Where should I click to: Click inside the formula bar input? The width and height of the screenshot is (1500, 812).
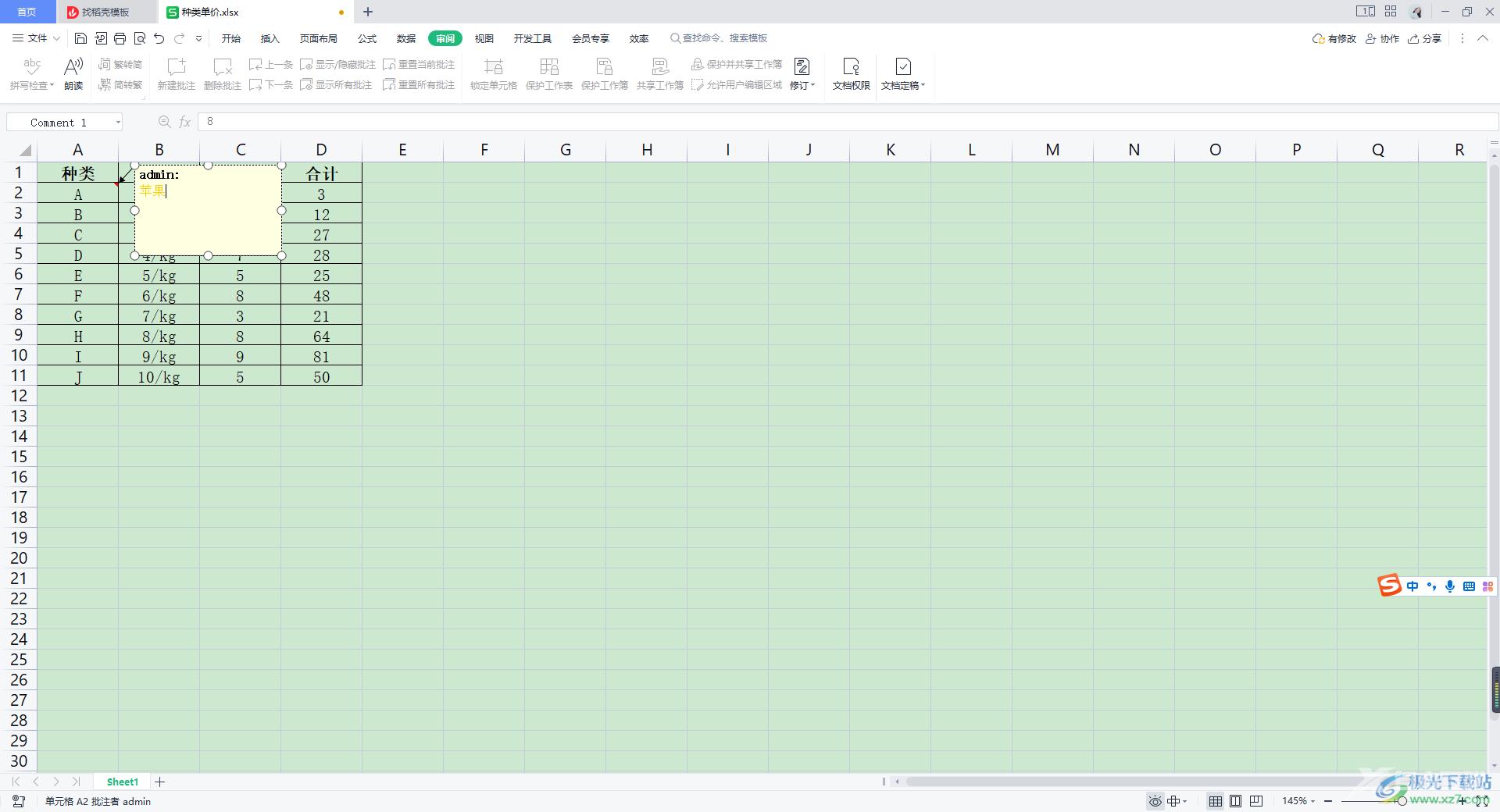tap(848, 122)
